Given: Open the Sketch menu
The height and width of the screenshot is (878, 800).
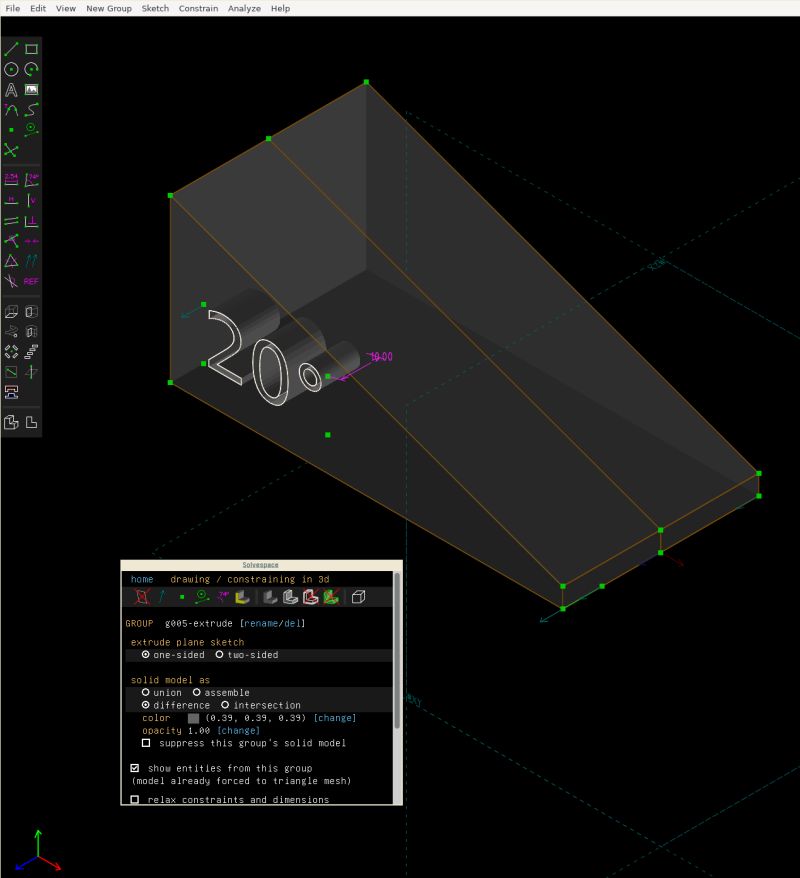Looking at the screenshot, I should click(155, 8).
